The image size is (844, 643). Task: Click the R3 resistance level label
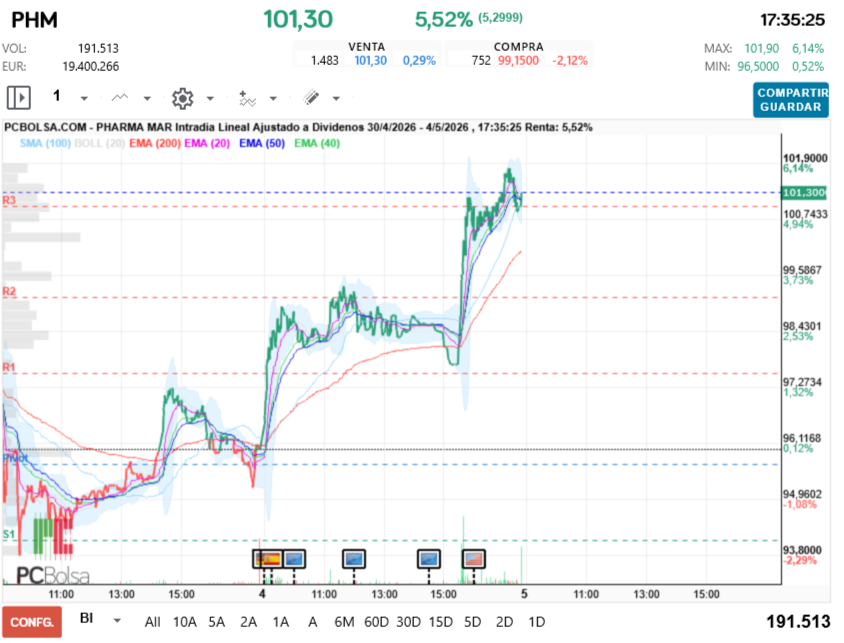[9, 200]
